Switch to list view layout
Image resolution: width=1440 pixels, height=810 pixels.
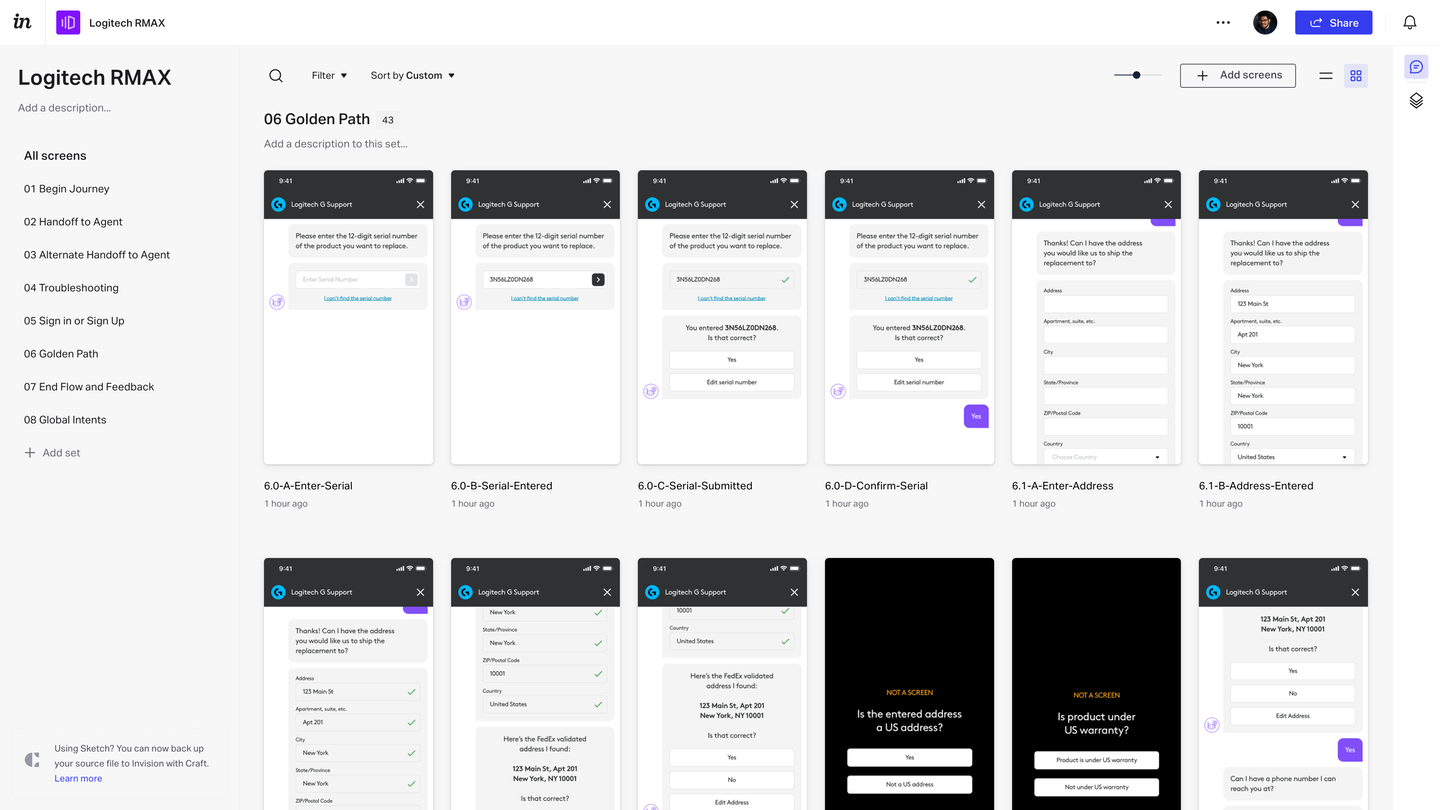(x=1326, y=76)
